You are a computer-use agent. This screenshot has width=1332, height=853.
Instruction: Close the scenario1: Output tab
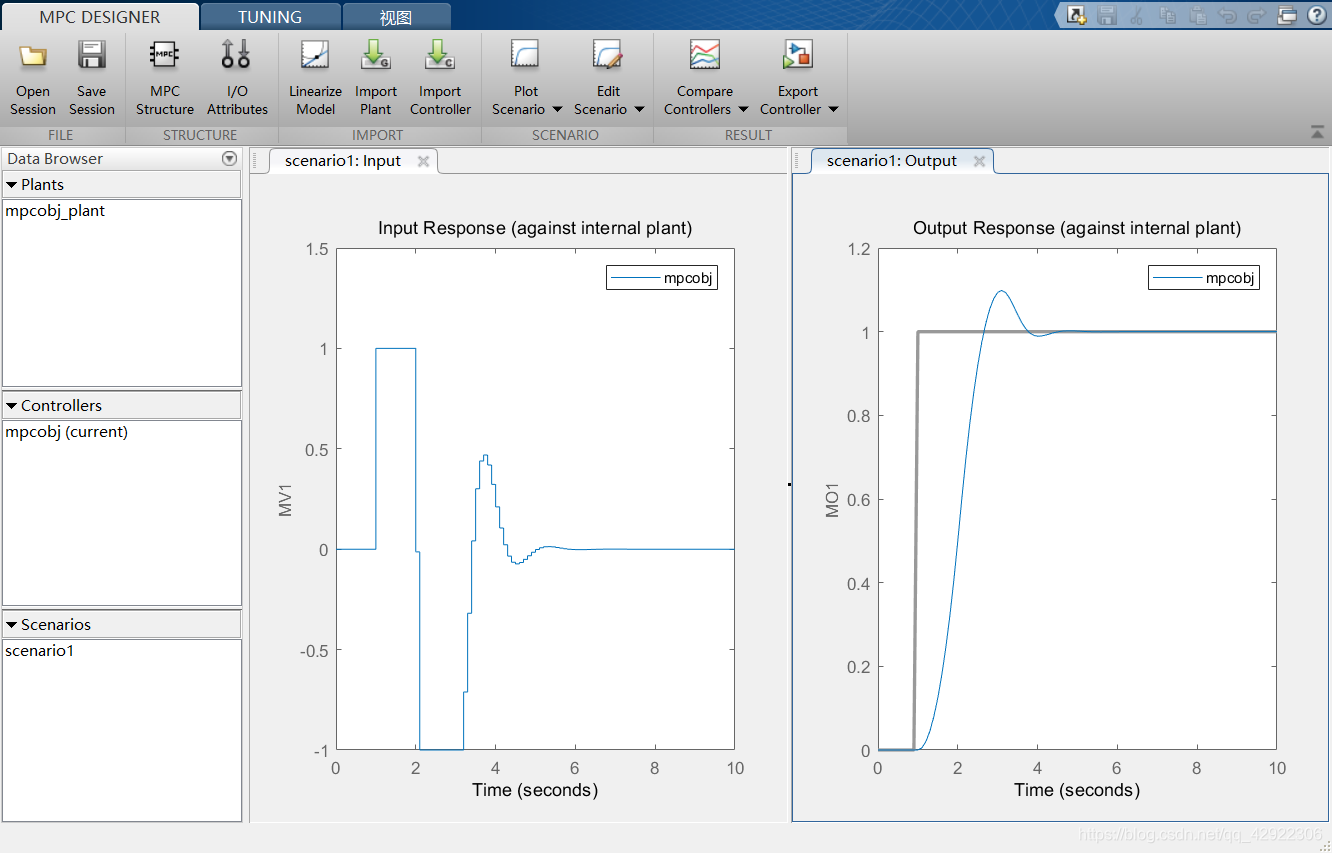coord(979,161)
